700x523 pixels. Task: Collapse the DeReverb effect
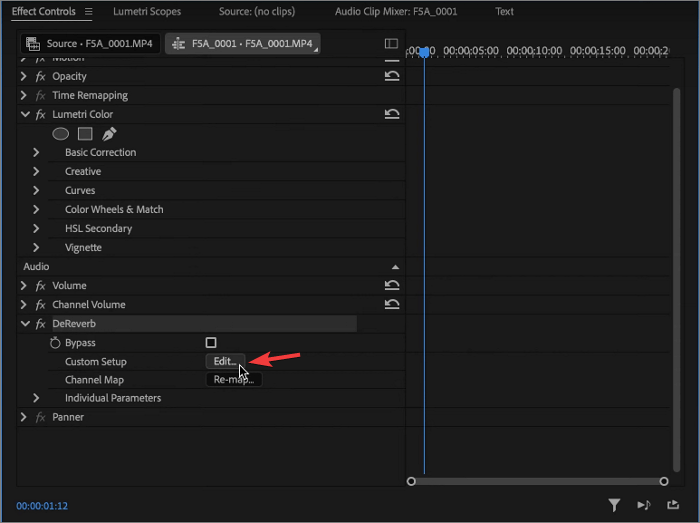25,324
